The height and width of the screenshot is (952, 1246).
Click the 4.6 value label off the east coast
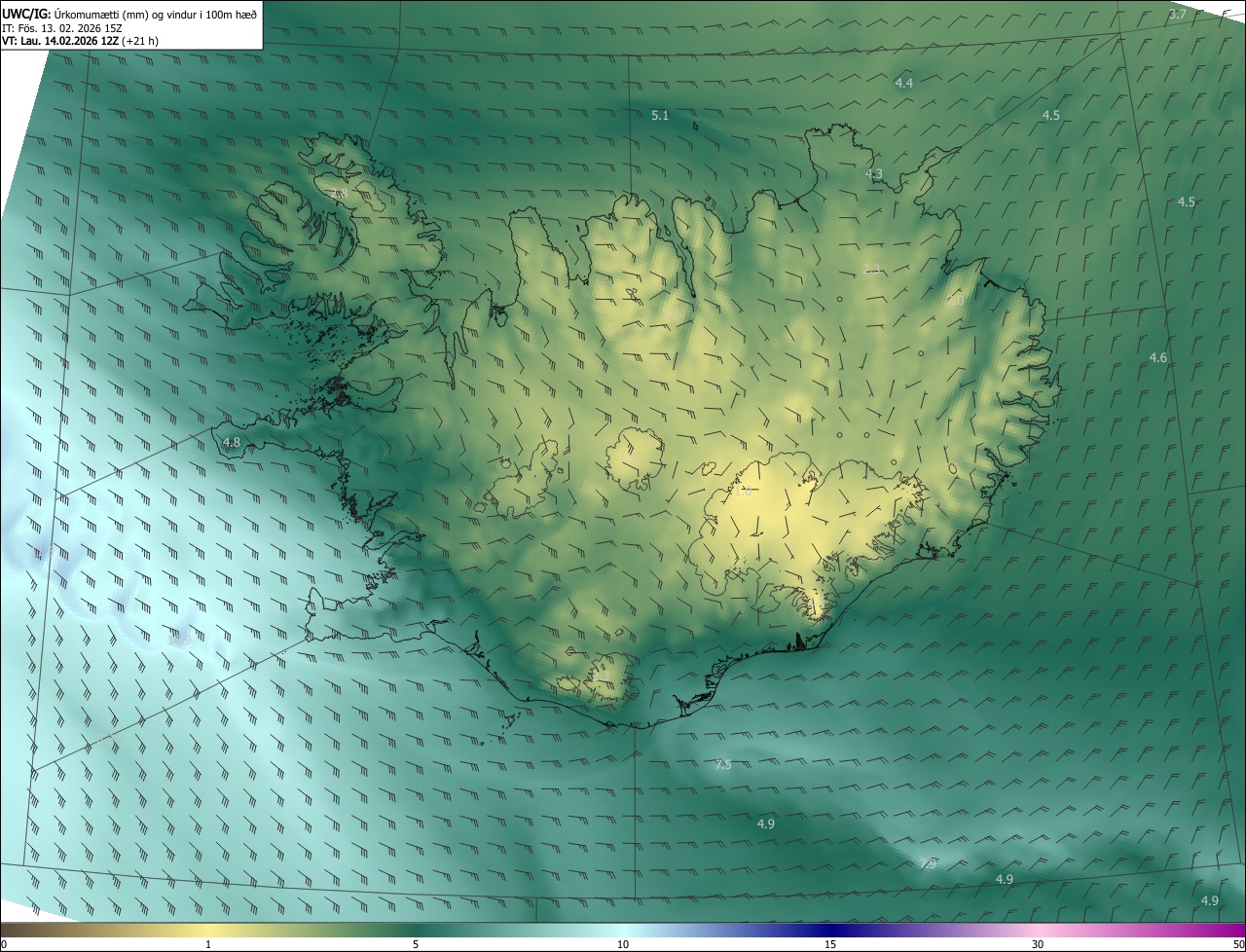pyautogui.click(x=1157, y=358)
